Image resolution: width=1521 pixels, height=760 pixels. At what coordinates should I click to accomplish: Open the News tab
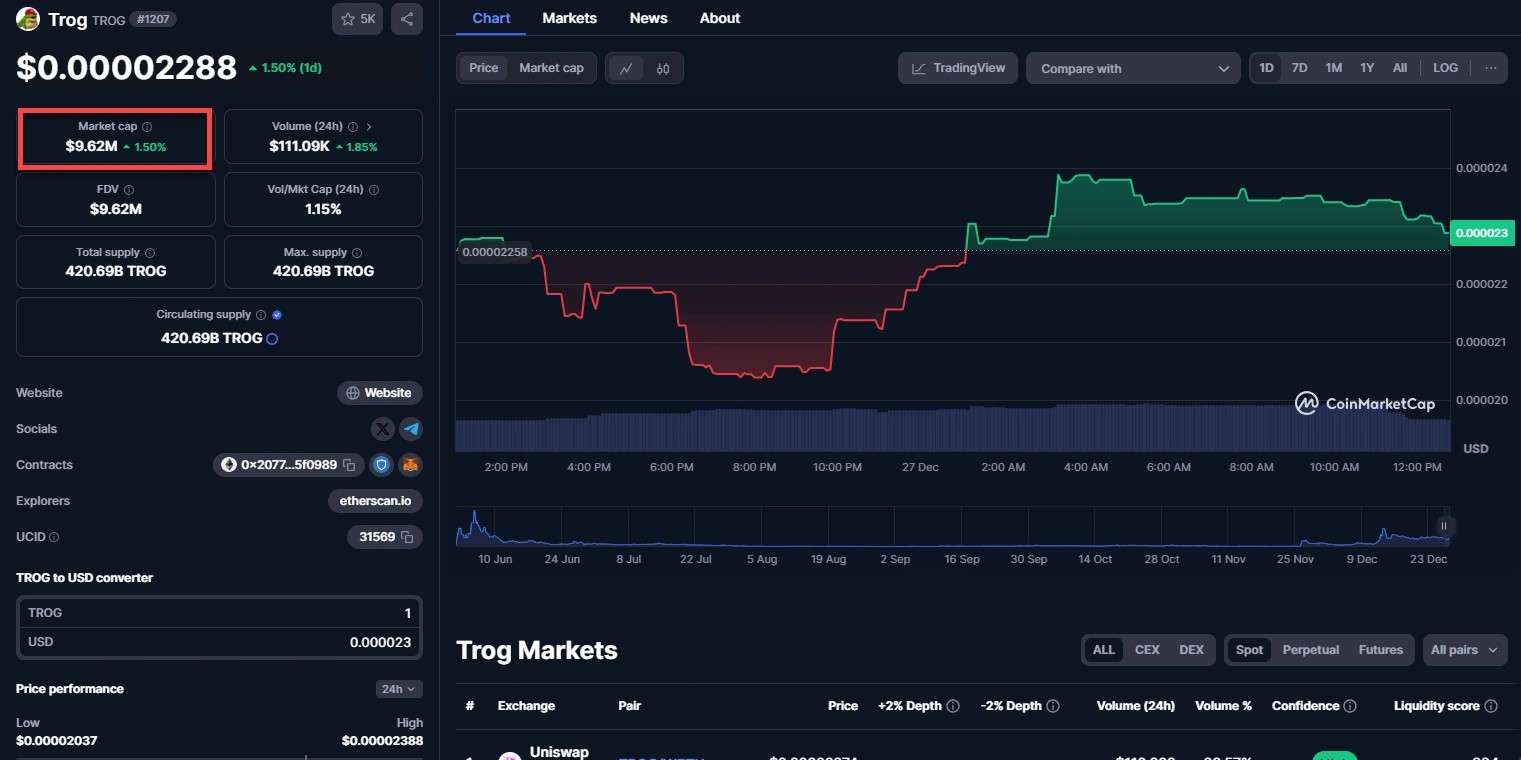pos(648,18)
